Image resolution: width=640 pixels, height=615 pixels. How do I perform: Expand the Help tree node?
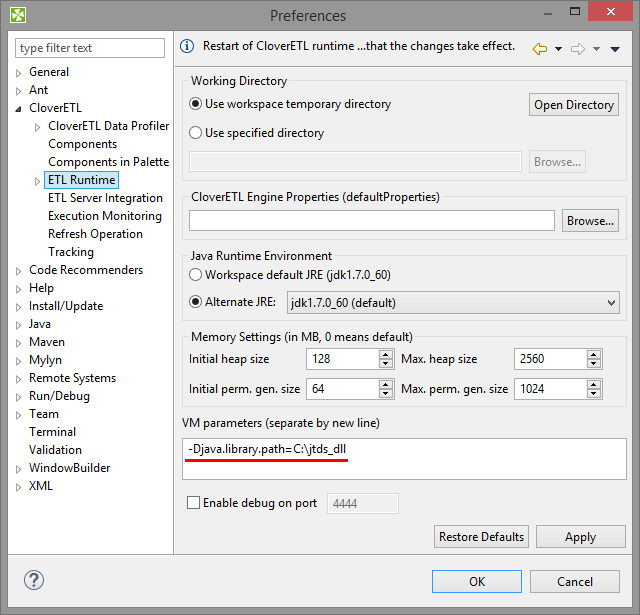[18, 289]
